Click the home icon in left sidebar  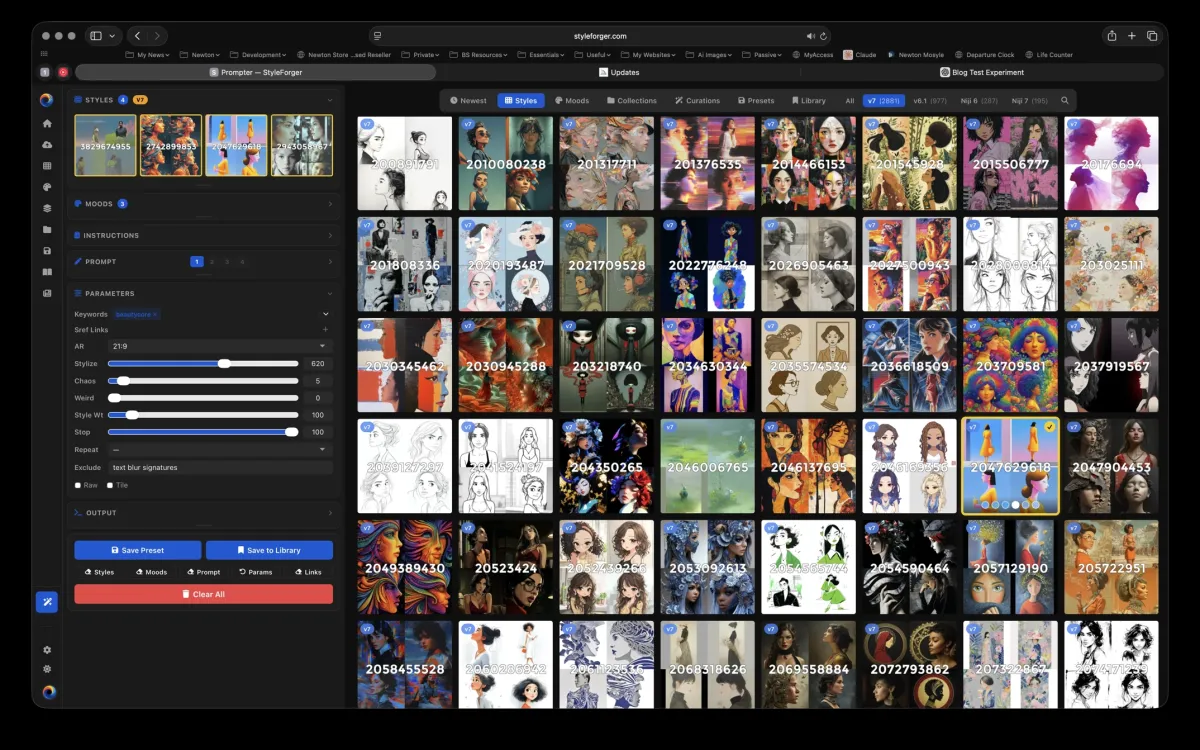coord(47,124)
